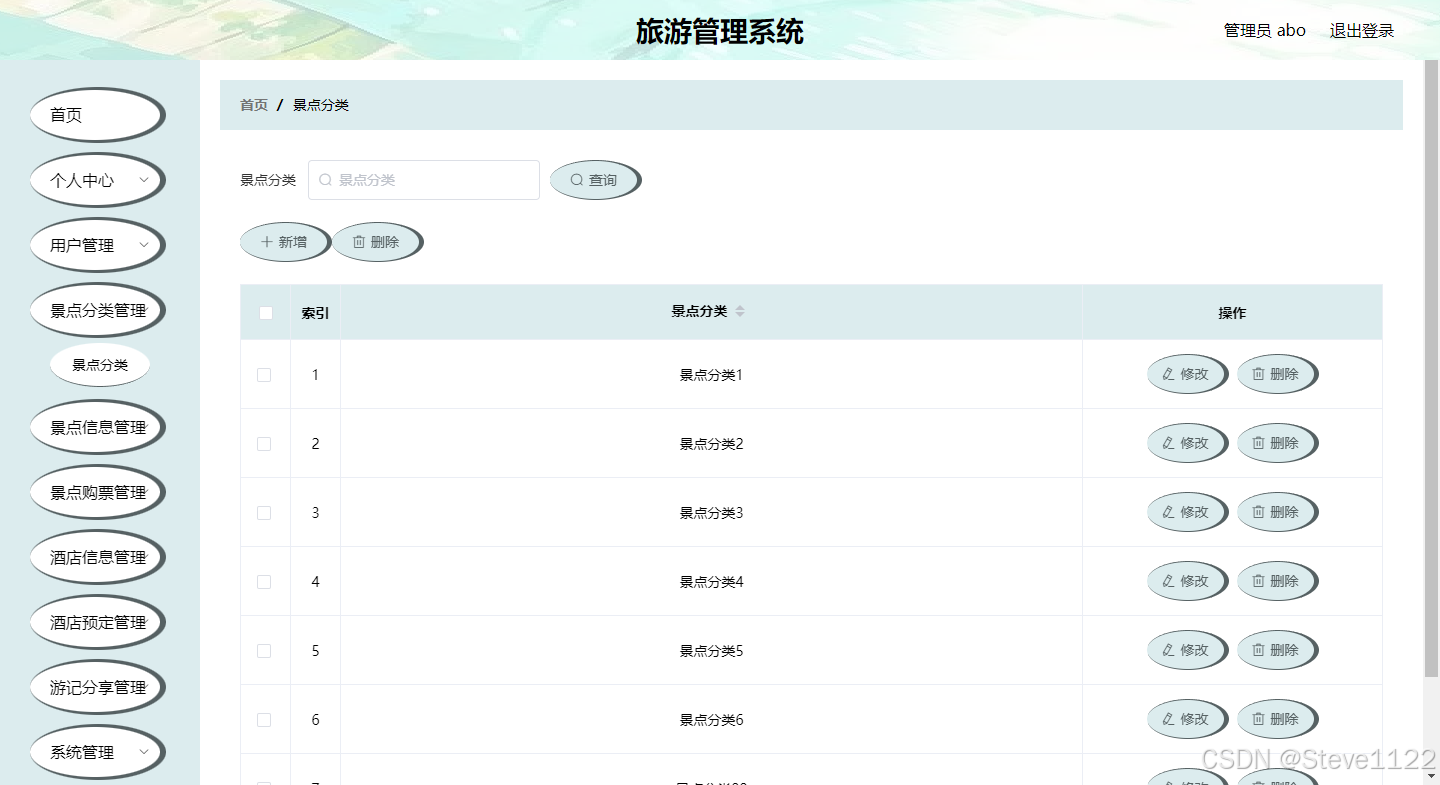This screenshot has width=1440, height=785.
Task: Check the select-all checkbox in the table header
Action: [265, 312]
